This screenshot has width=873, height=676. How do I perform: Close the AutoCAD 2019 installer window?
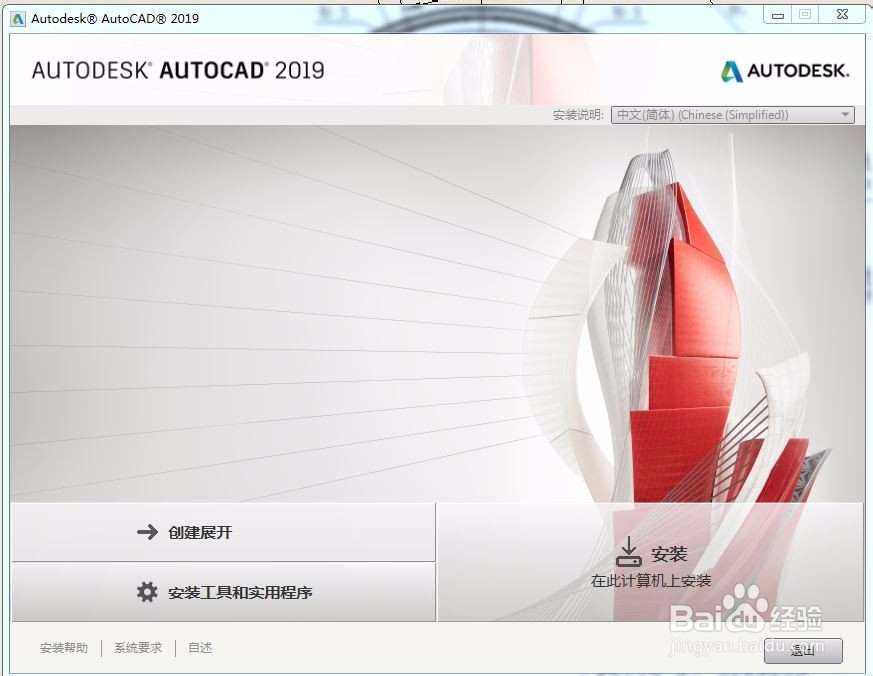tap(842, 16)
